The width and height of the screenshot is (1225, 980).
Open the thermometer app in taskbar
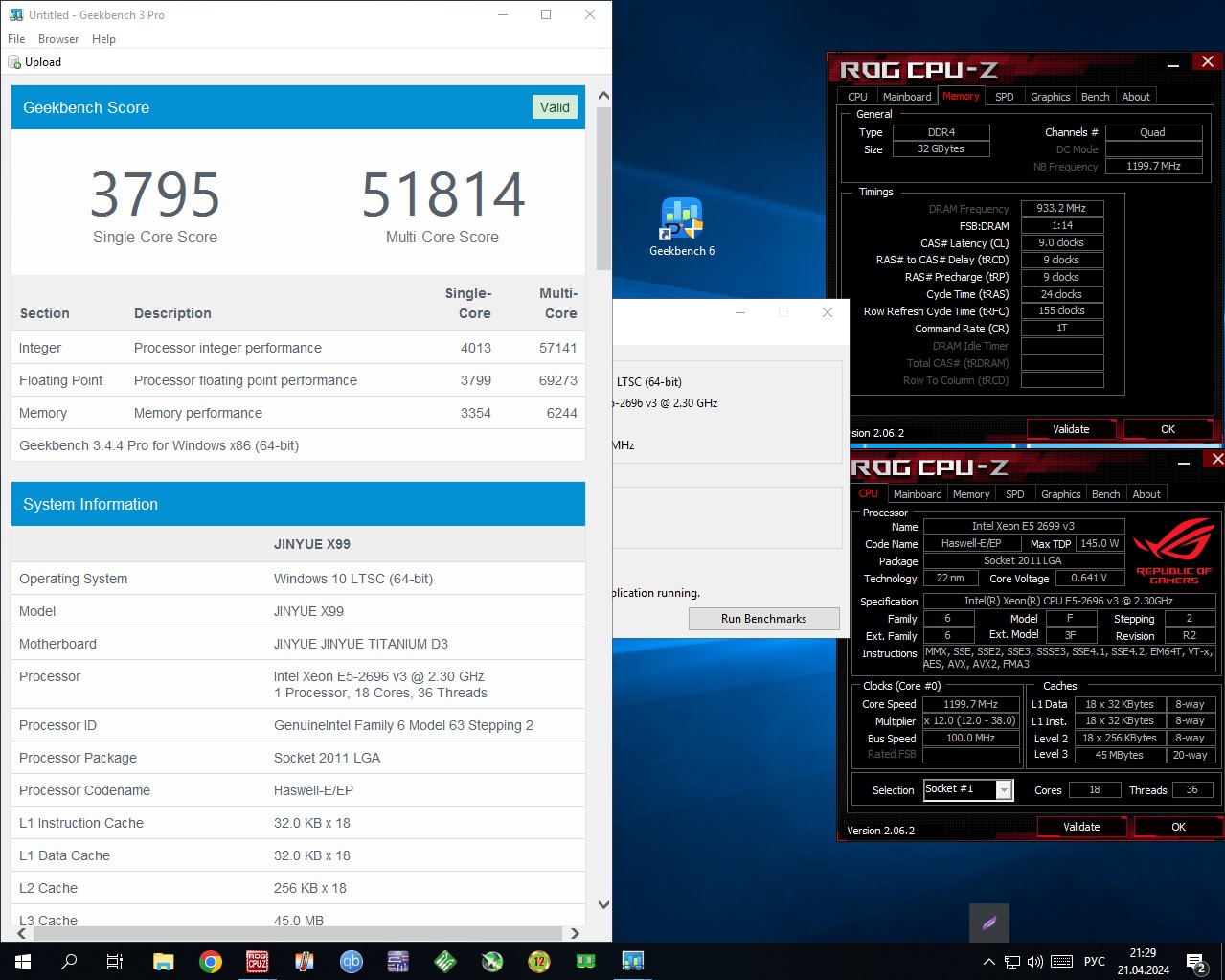pyautogui.click(x=305, y=961)
